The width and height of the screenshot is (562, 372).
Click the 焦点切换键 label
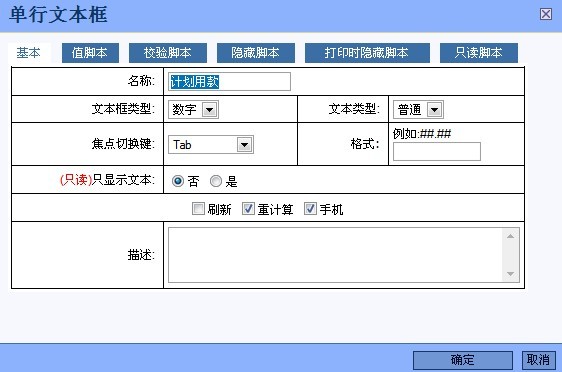click(123, 144)
